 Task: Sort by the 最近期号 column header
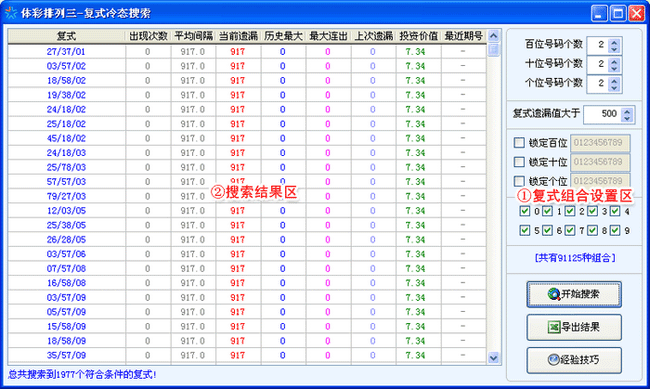(463, 36)
